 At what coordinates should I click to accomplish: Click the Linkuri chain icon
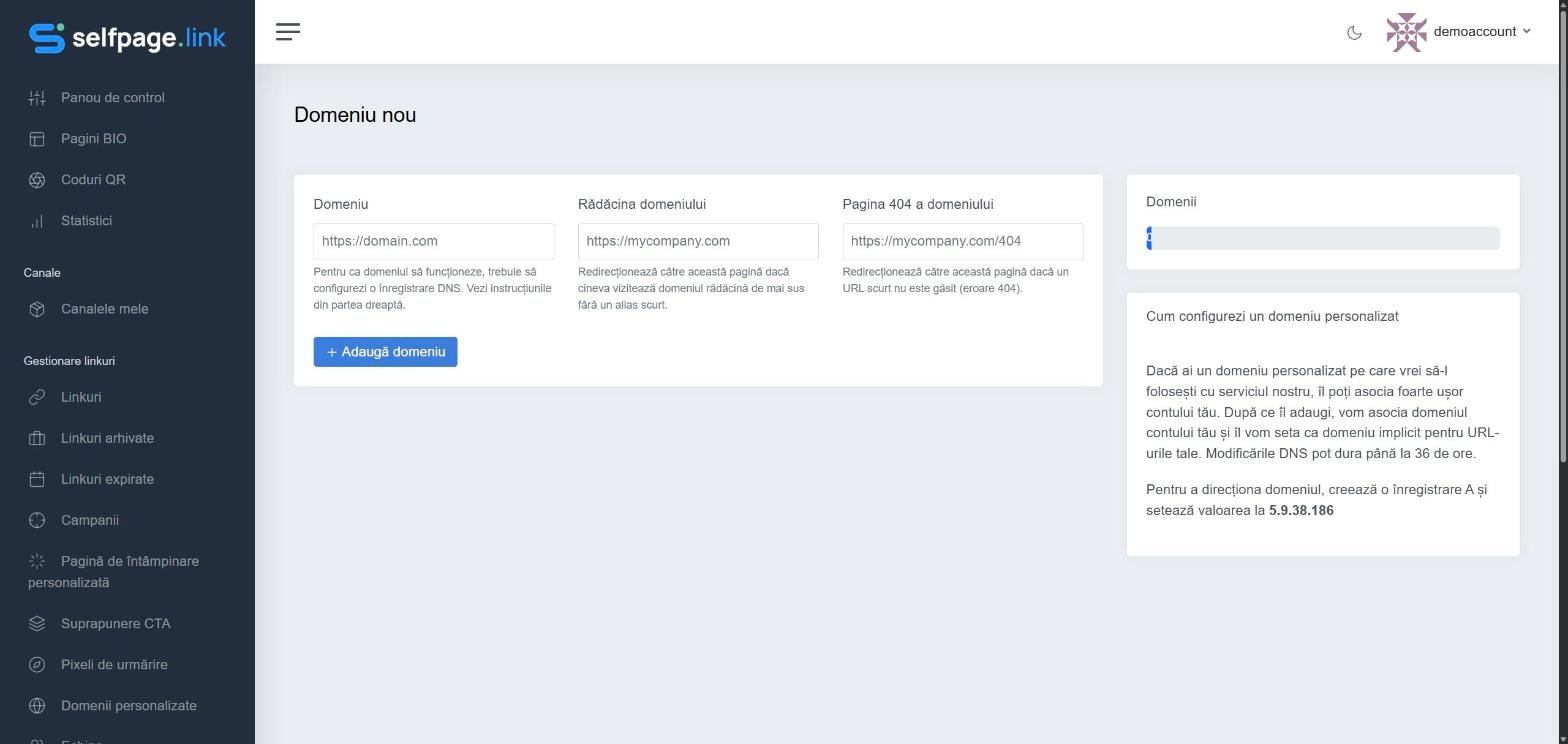[37, 397]
